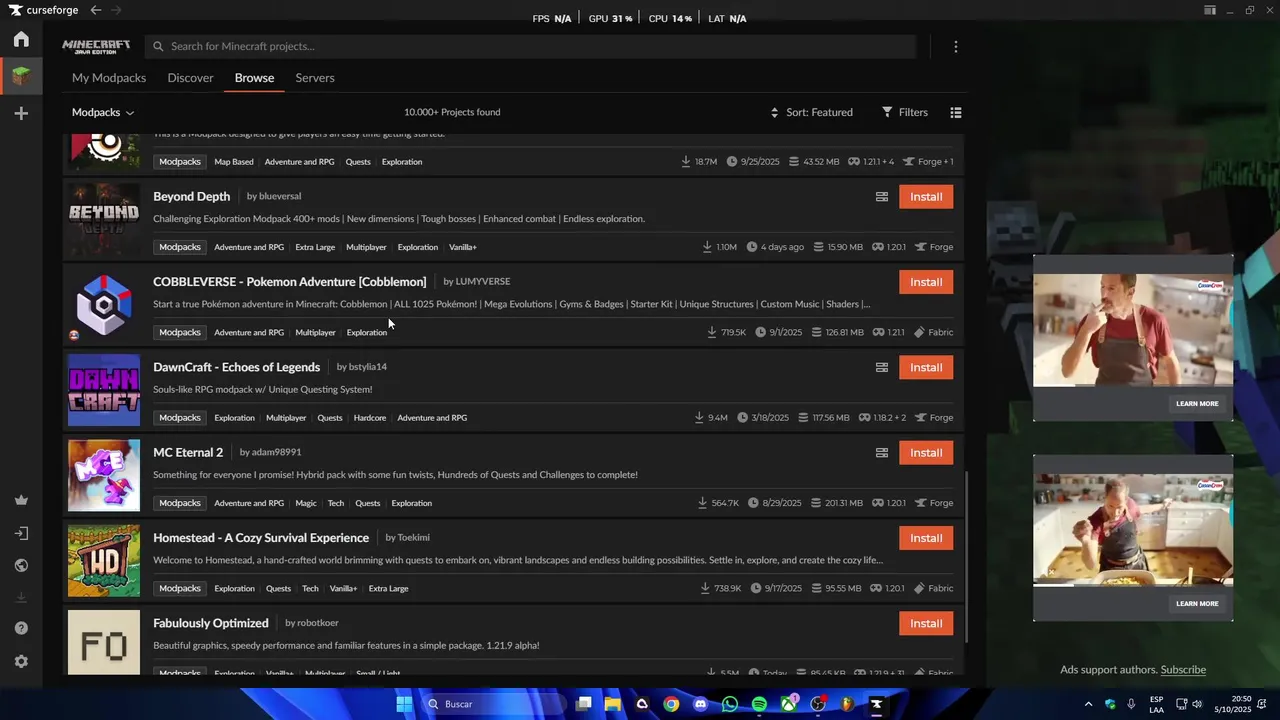1280x720 pixels.
Task: Filter by Vanilla+ tag on Beyond Depth
Action: click(463, 247)
